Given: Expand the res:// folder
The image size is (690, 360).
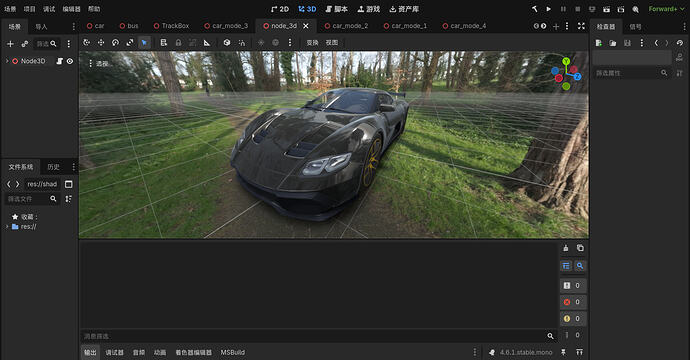Looking at the screenshot, I should 7,227.
